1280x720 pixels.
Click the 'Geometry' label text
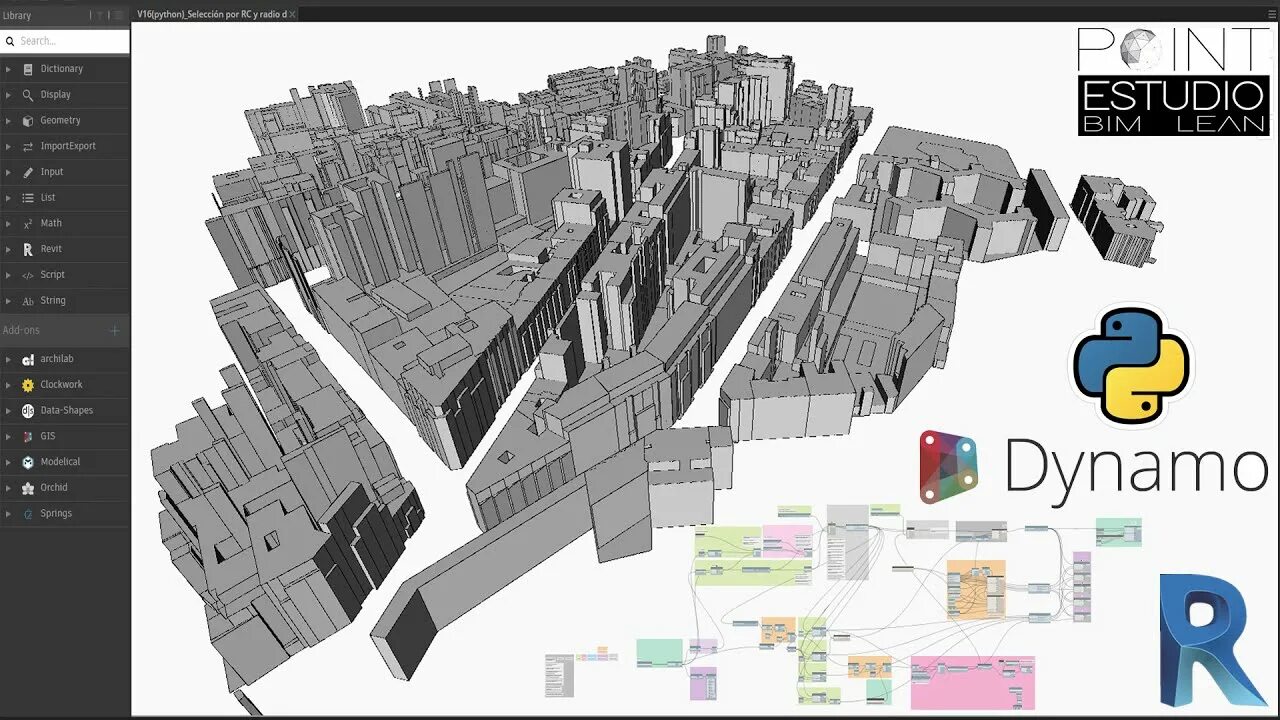click(60, 120)
